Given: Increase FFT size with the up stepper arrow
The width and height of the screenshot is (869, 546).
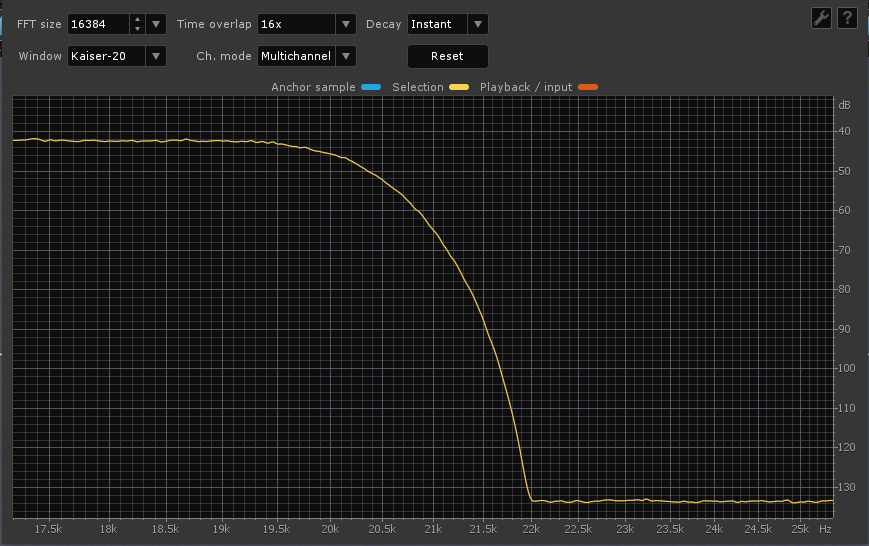Looking at the screenshot, I should click(137, 19).
